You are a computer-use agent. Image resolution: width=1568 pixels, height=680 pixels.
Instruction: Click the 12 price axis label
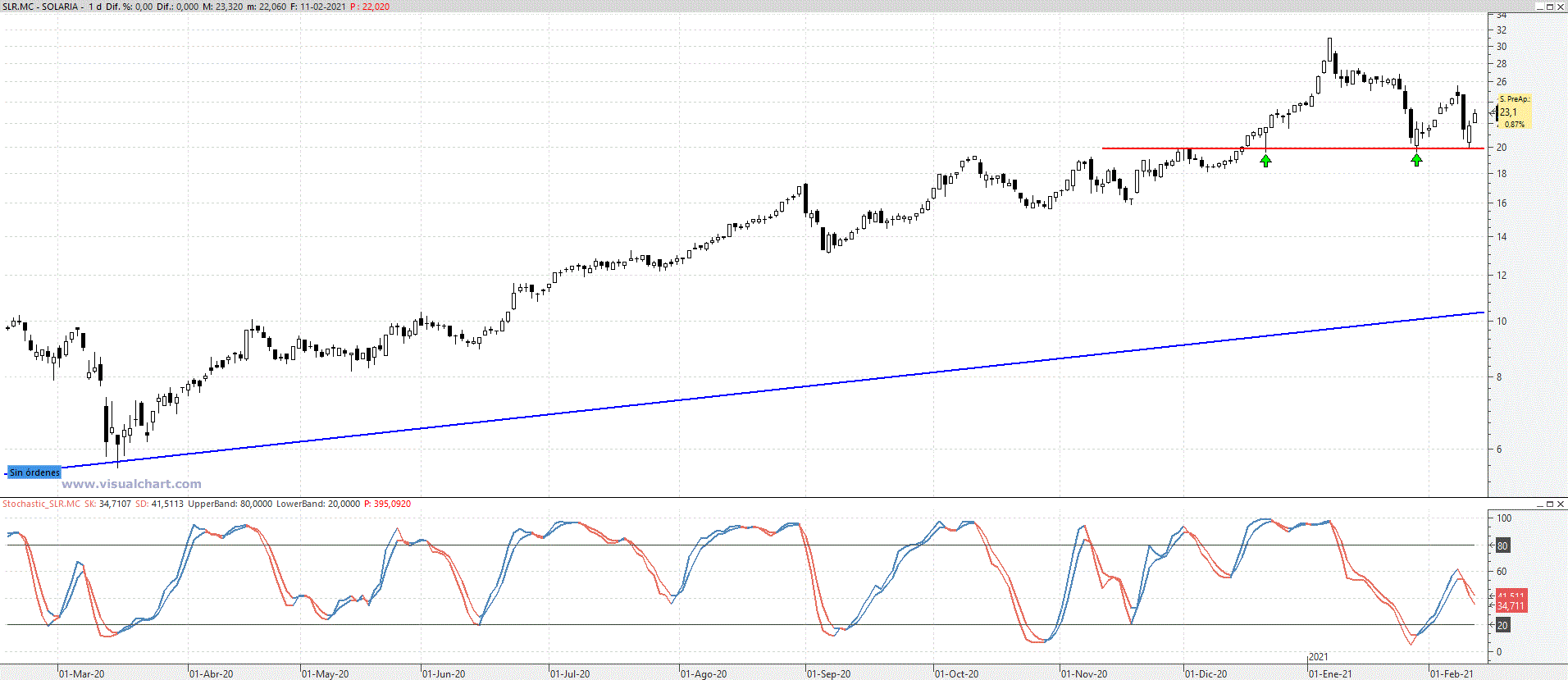click(x=1502, y=276)
